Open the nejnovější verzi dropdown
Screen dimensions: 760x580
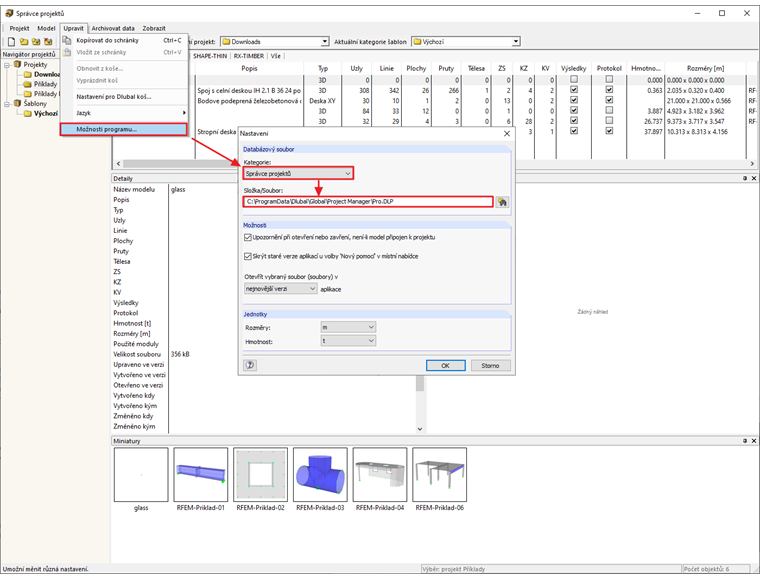[281, 289]
